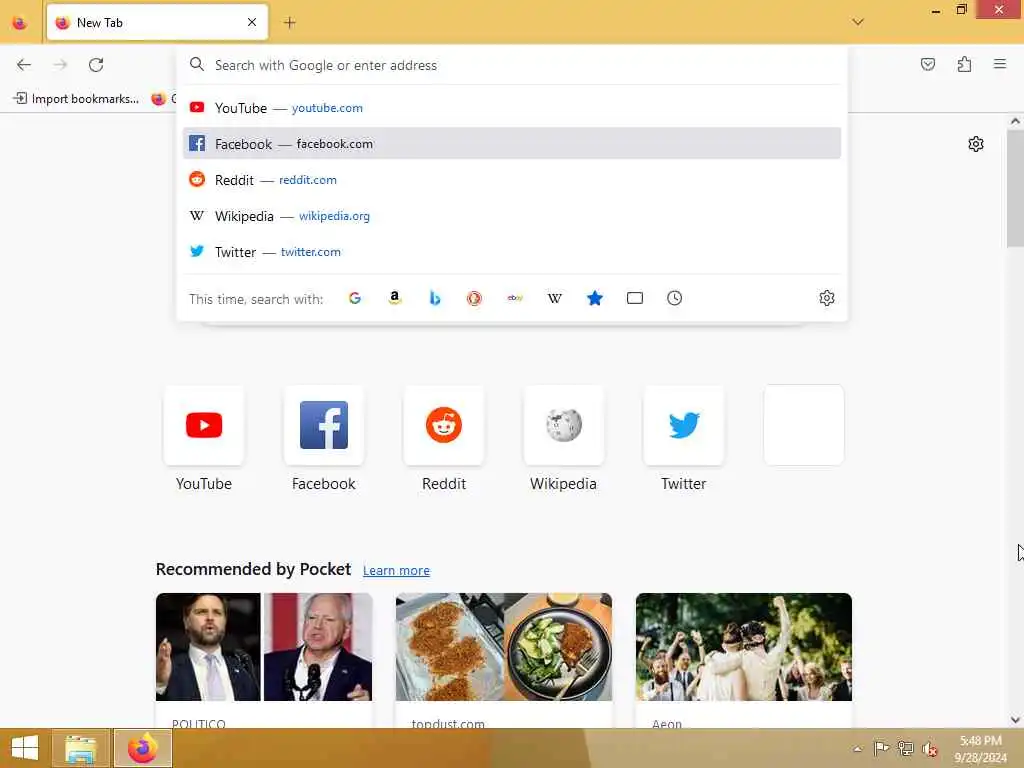Open new tab page settings gear
The image size is (1024, 768).
coord(976,144)
